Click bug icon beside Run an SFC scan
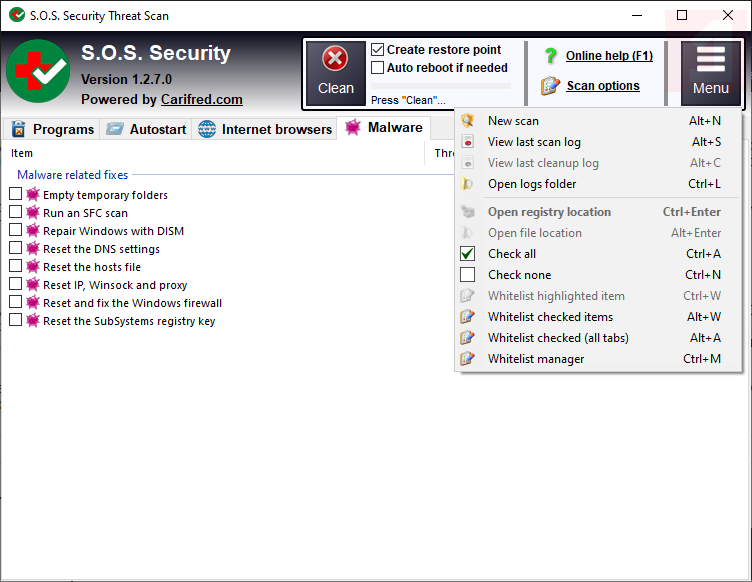Image resolution: width=752 pixels, height=582 pixels. (x=33, y=212)
